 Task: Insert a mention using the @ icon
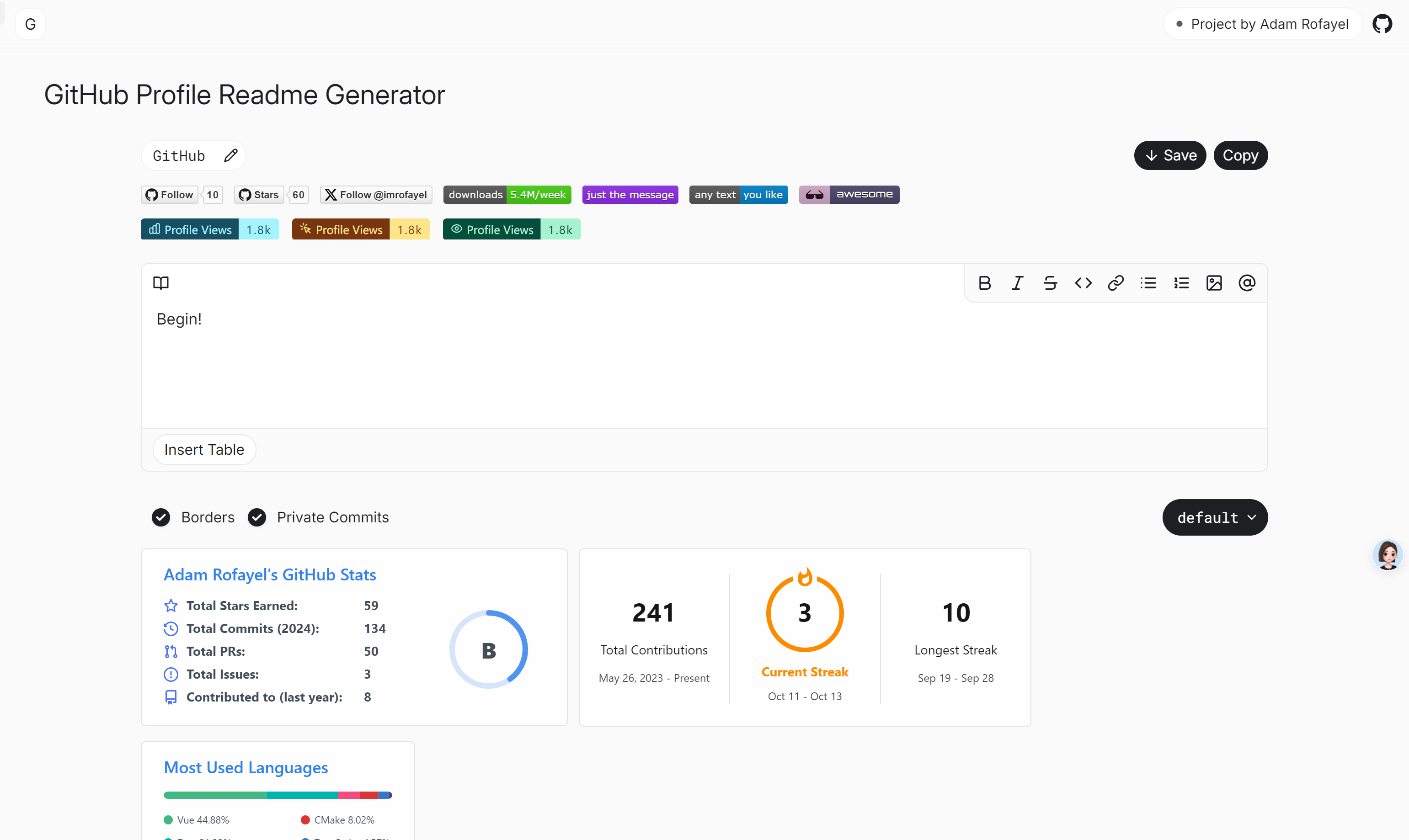tap(1247, 283)
